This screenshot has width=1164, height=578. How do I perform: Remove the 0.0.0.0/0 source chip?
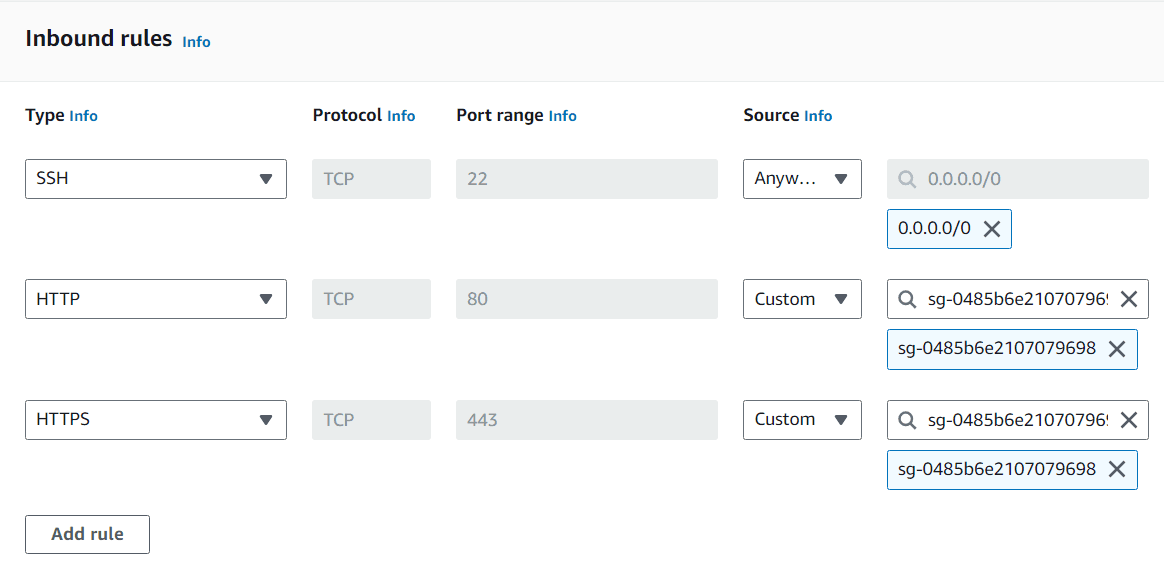(991, 229)
